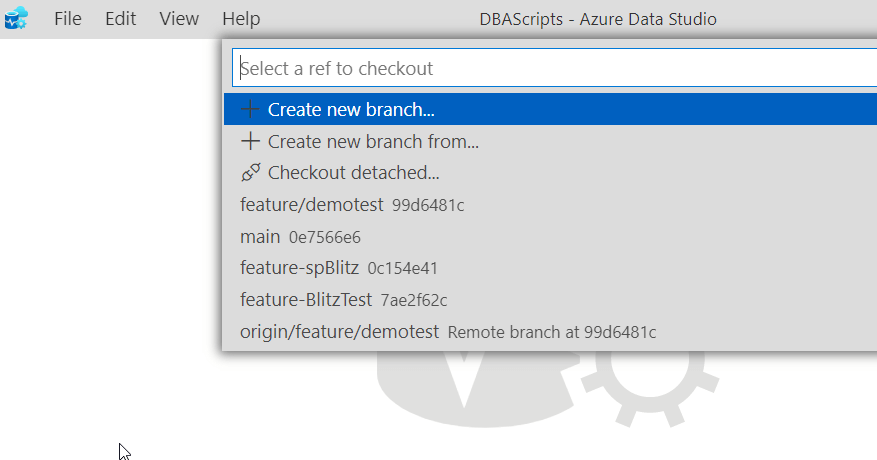The width and height of the screenshot is (877, 460).
Task: Click the 'DBAScripts - Azure Data Studio' window title
Action: 596,19
